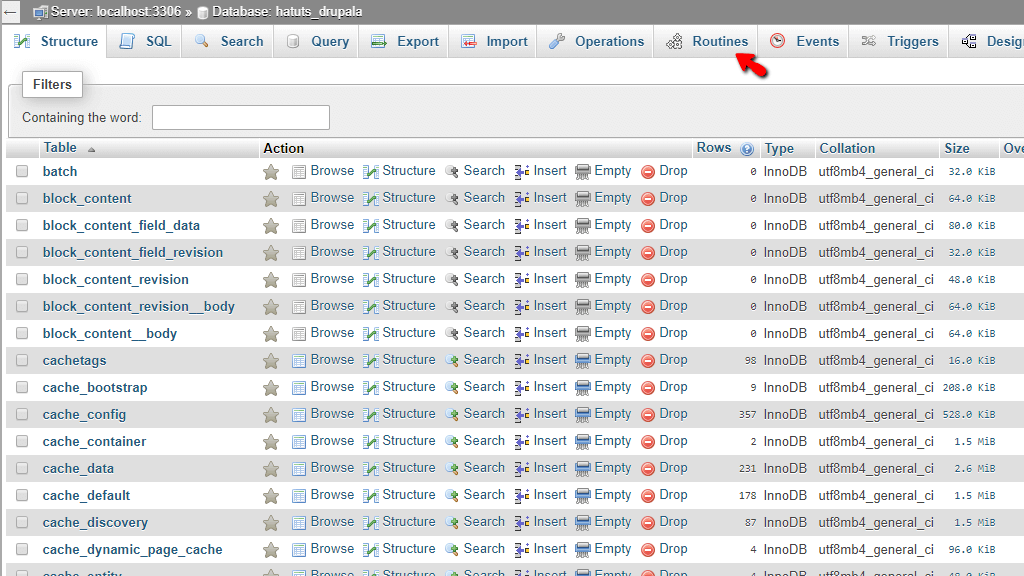1024x576 pixels.
Task: Click the Browse icon in block_content_field_data row
Action: [299, 226]
